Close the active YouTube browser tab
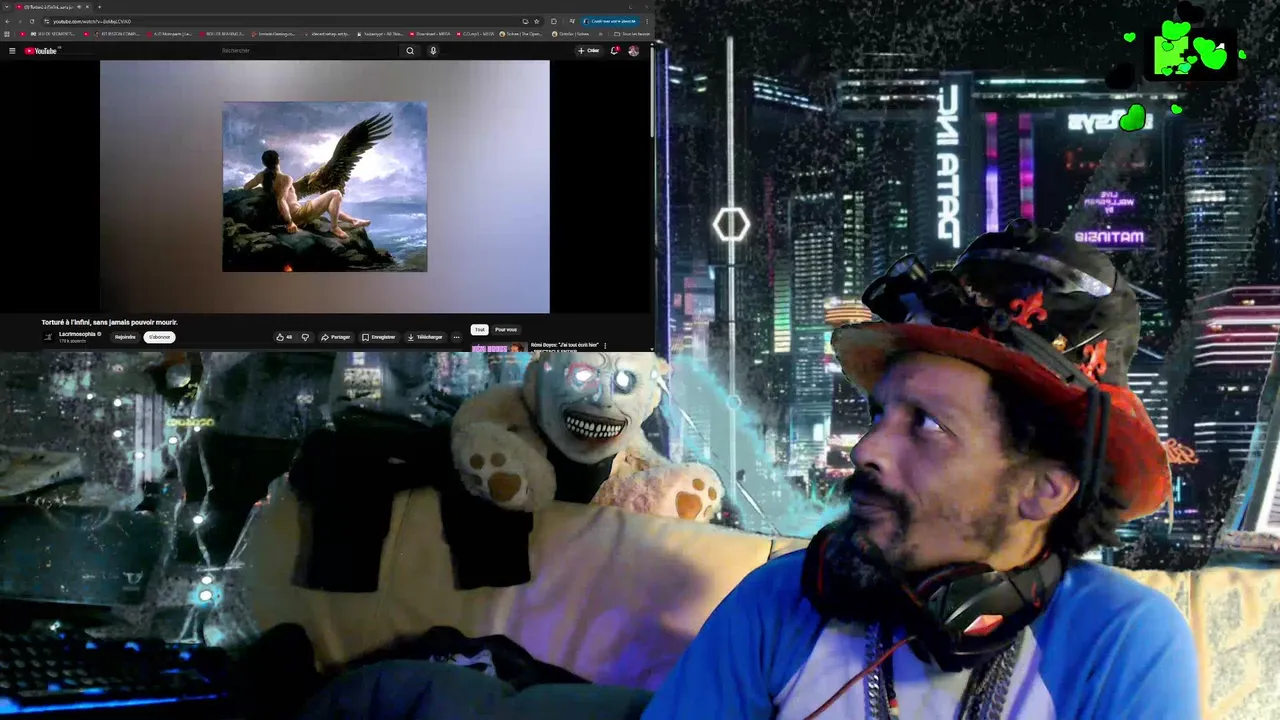 pyautogui.click(x=87, y=7)
